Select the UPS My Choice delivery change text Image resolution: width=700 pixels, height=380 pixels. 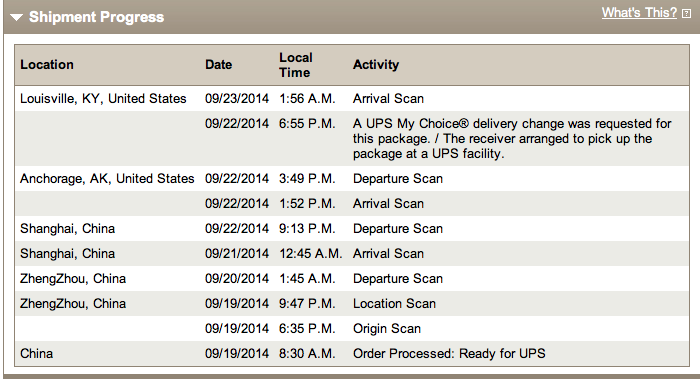(512, 138)
